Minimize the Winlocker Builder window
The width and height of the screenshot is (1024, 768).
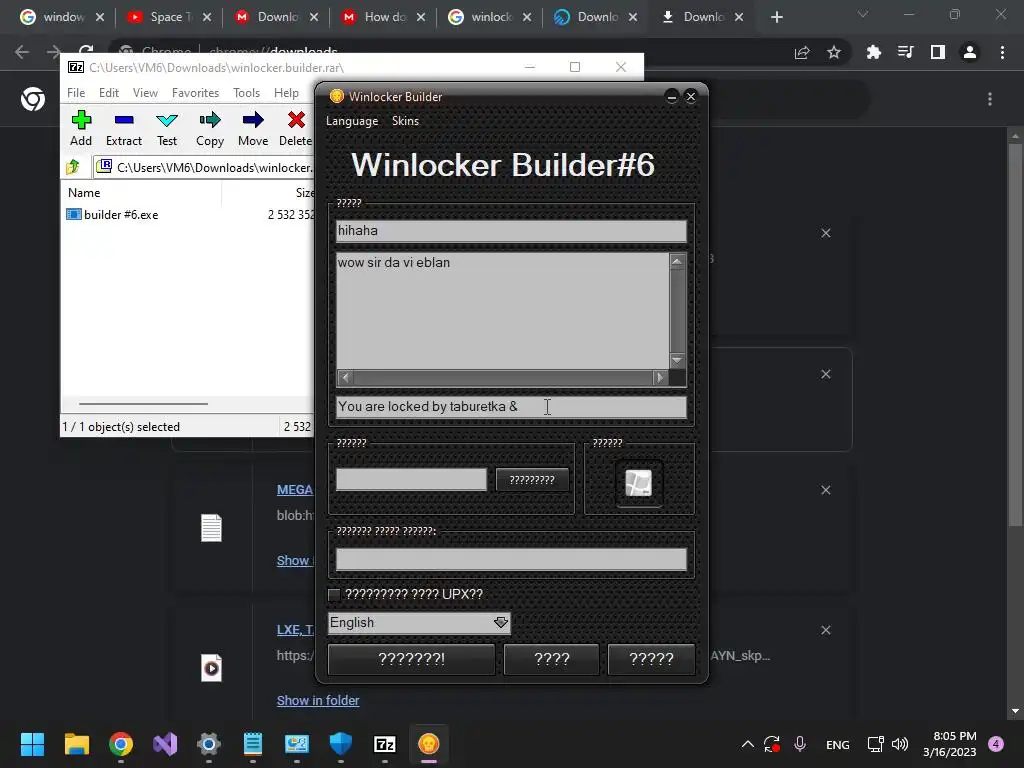coord(671,97)
